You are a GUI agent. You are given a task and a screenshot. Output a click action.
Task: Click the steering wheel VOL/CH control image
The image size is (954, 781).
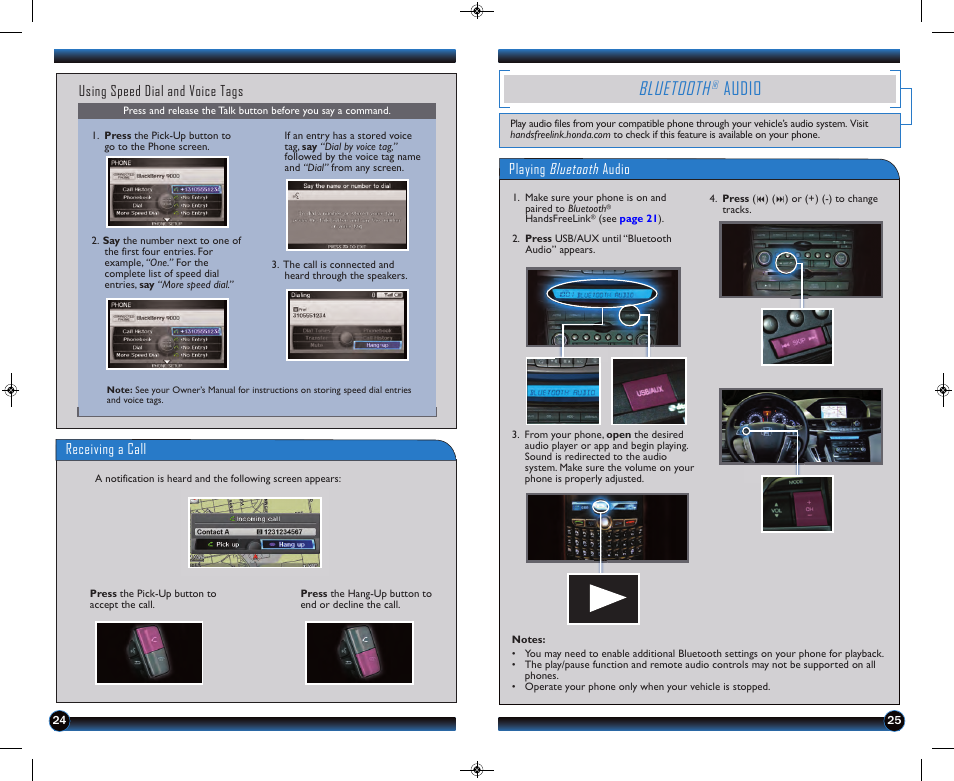tap(797, 504)
